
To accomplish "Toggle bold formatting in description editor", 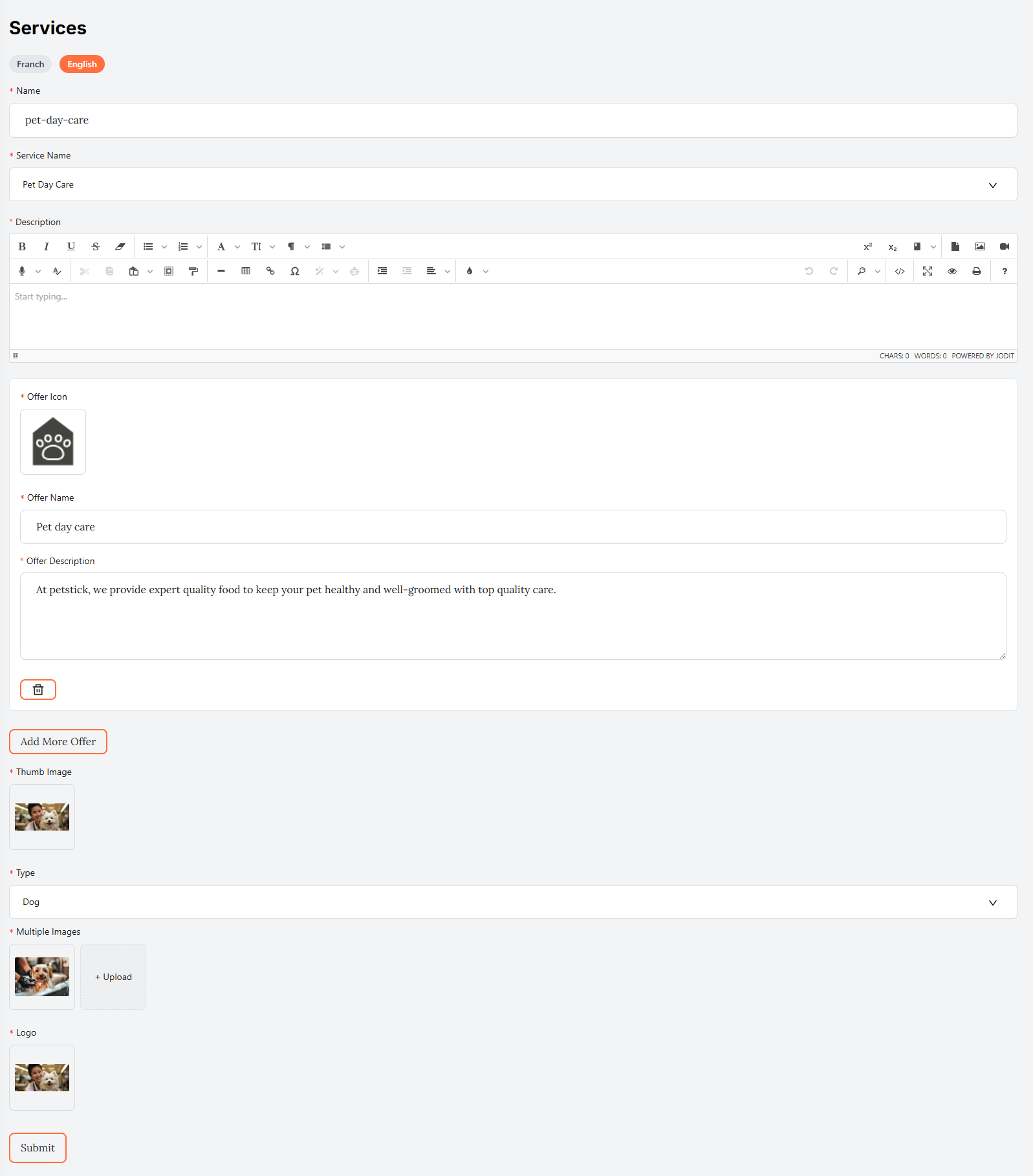I will tap(22, 246).
